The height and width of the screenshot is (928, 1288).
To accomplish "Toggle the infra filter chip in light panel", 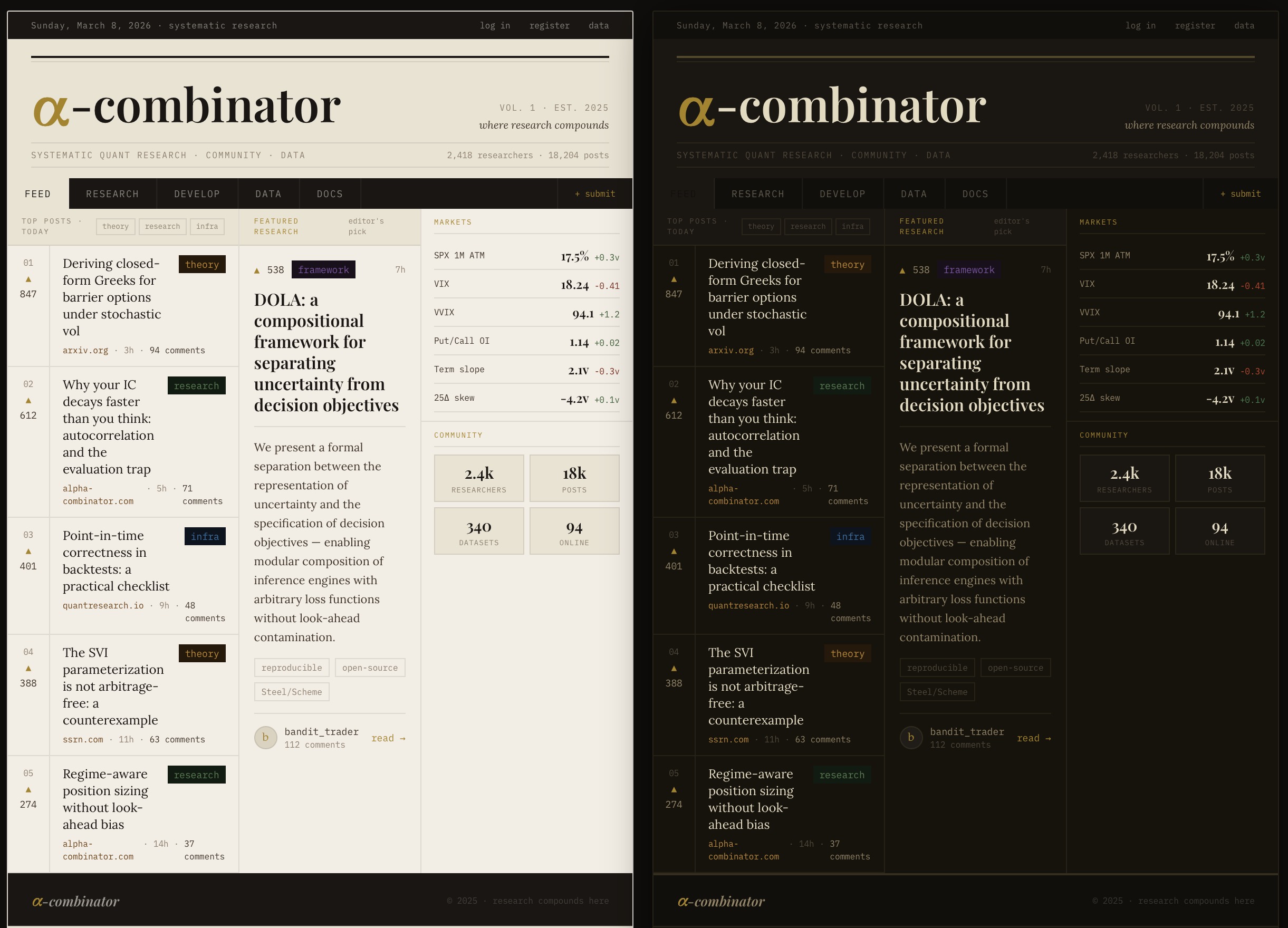I will point(207,227).
